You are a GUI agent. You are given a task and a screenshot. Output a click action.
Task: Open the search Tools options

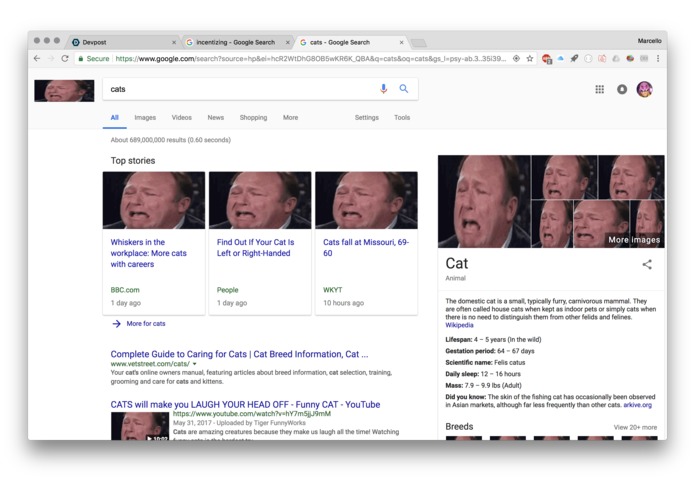(x=402, y=117)
